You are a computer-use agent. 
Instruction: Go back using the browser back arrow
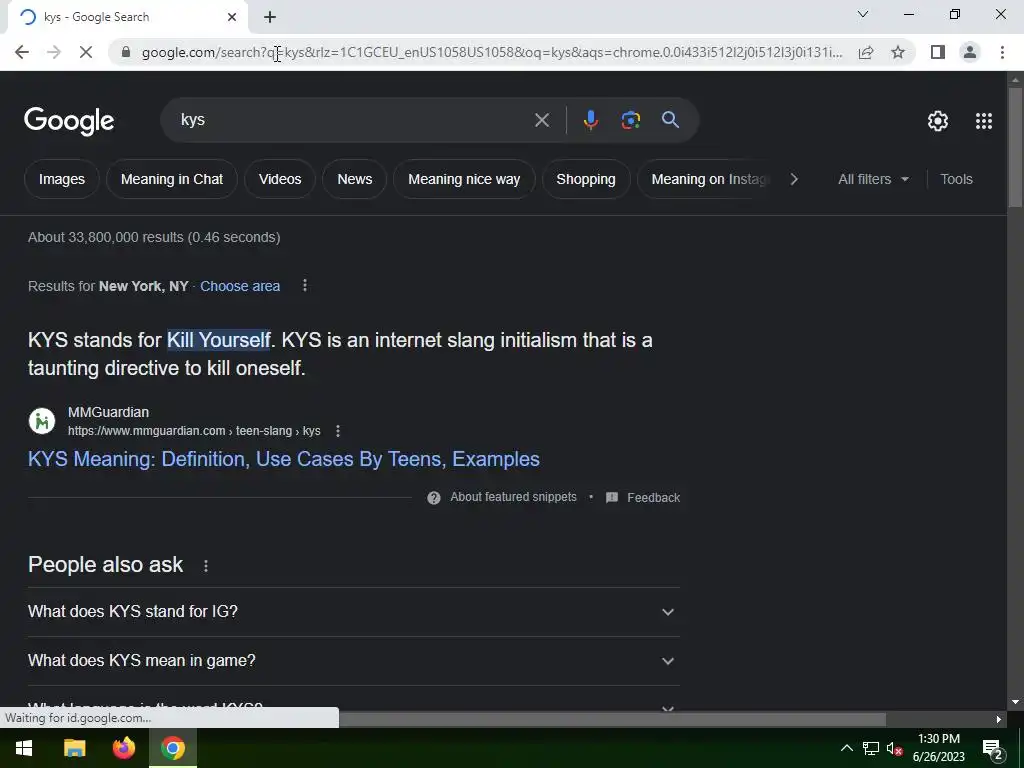click(x=22, y=52)
